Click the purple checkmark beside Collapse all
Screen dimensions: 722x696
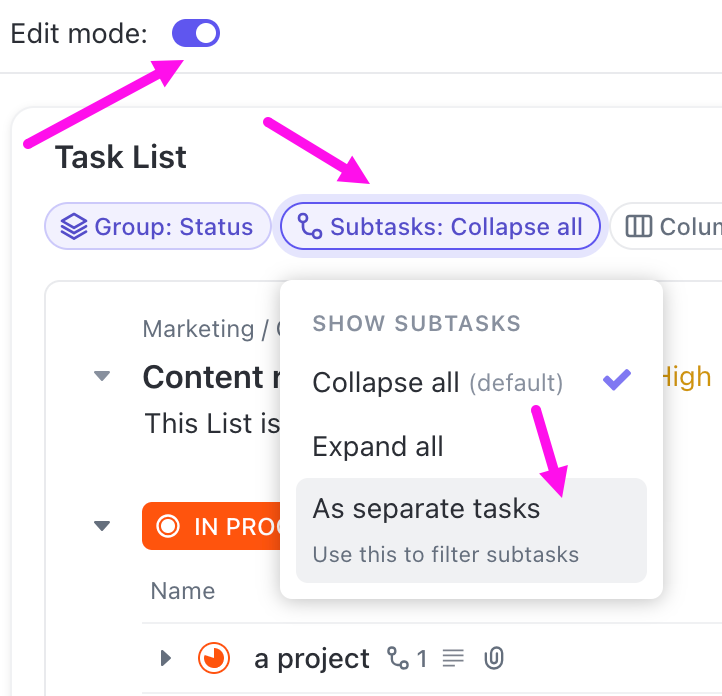pos(617,380)
